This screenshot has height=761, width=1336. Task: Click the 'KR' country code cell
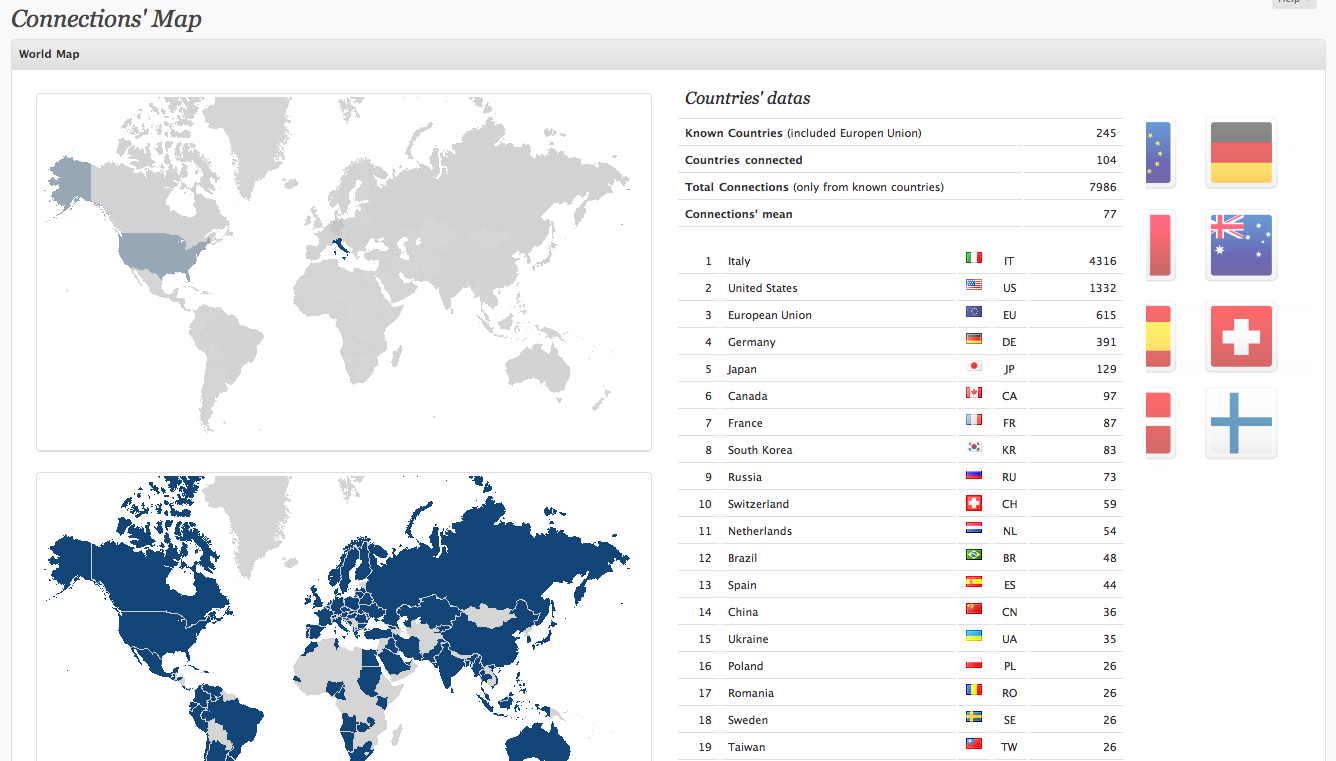(1009, 450)
